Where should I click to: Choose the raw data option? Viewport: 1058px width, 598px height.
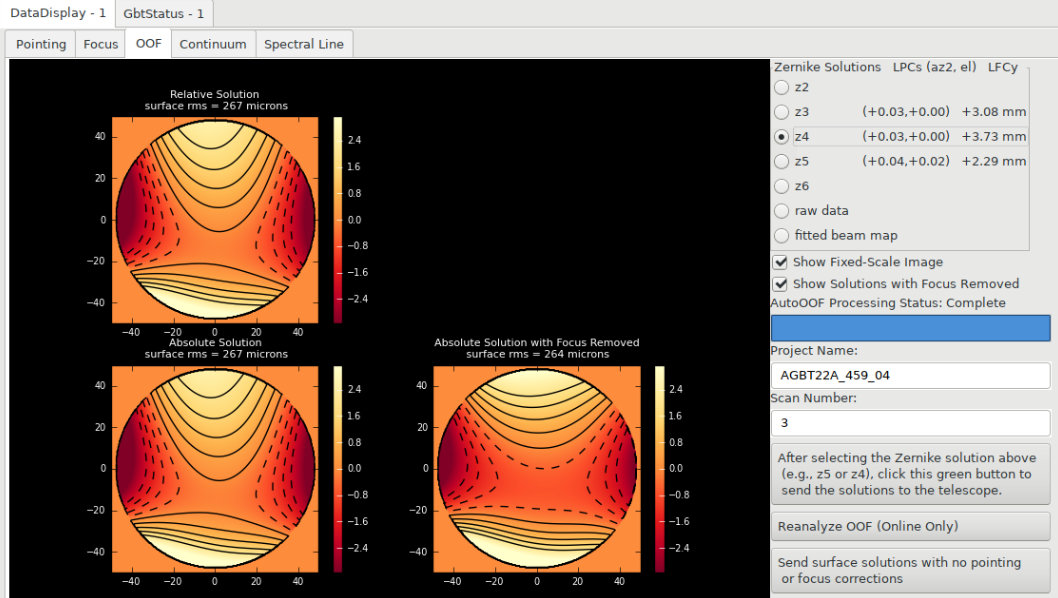click(x=781, y=211)
